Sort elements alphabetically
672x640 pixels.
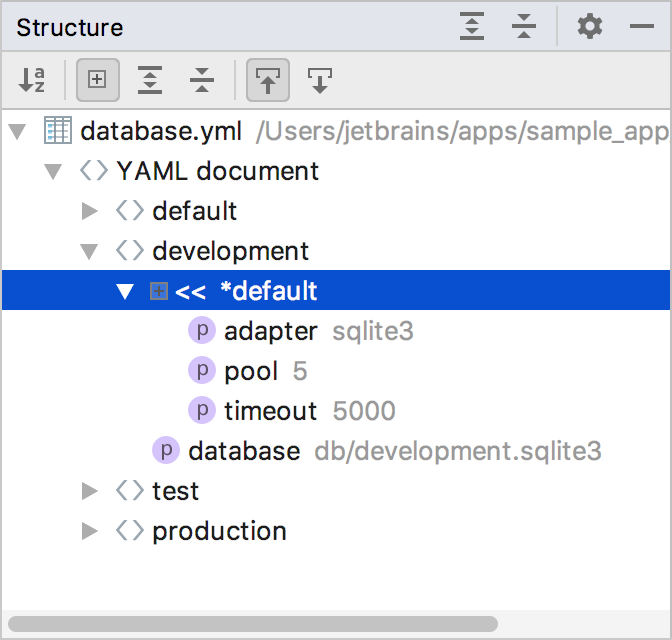click(32, 80)
